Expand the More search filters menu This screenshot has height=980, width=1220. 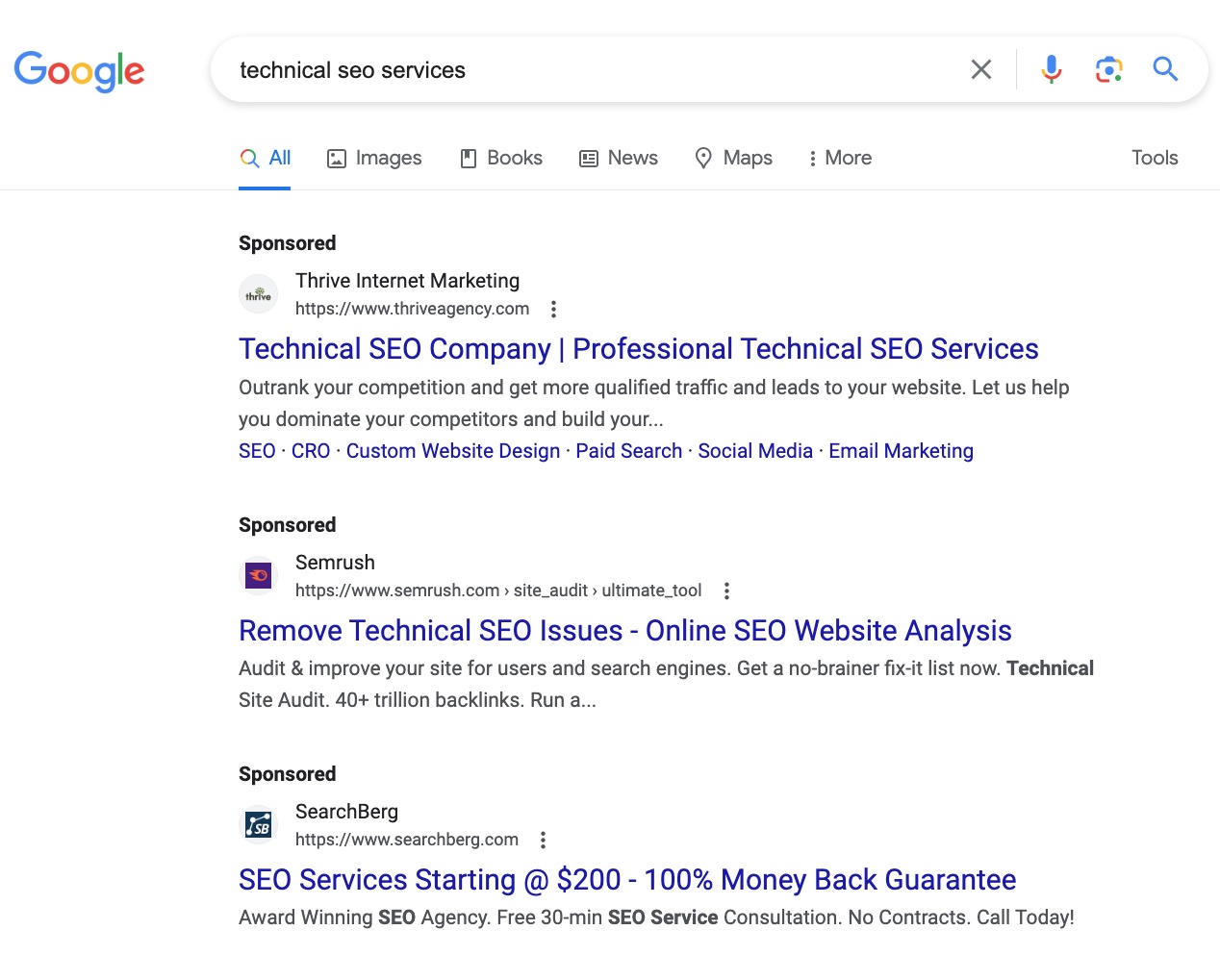click(x=840, y=158)
